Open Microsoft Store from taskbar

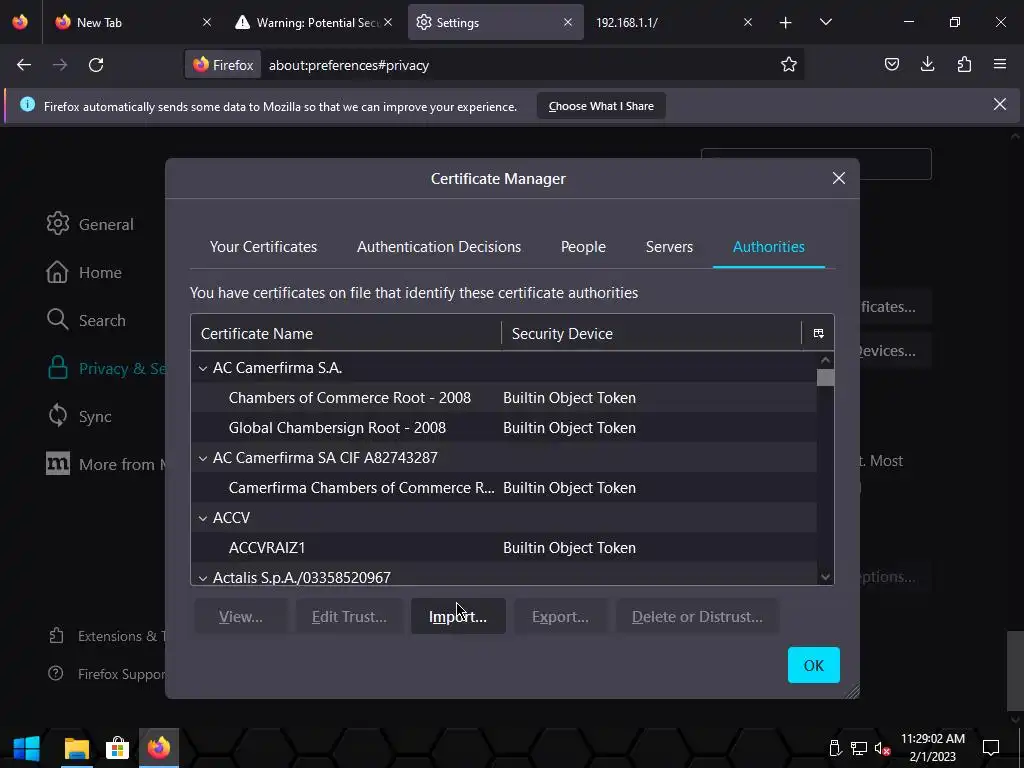118,748
